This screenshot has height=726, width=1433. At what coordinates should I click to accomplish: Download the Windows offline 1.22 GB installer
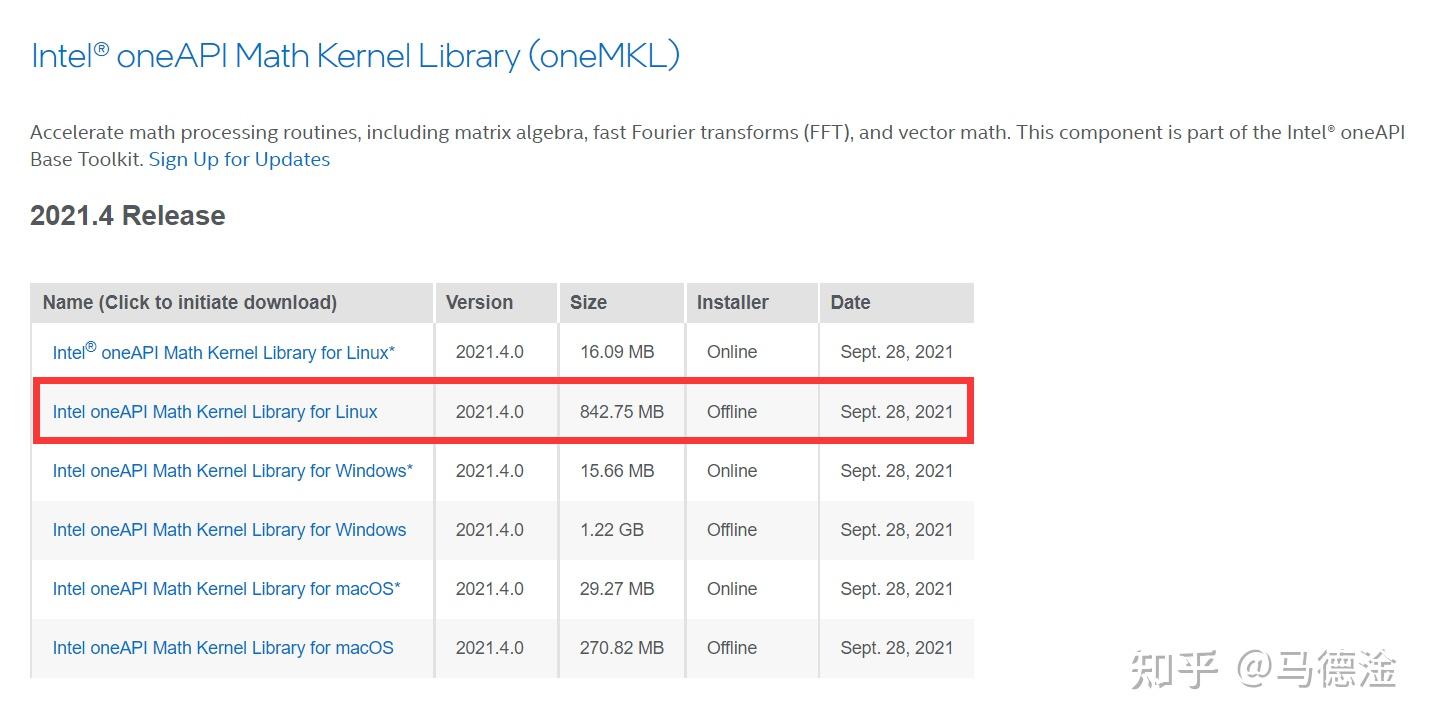[229, 530]
